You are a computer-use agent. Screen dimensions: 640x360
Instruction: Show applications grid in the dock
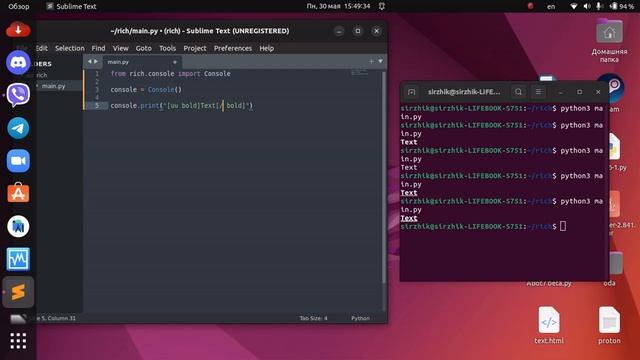point(18,341)
